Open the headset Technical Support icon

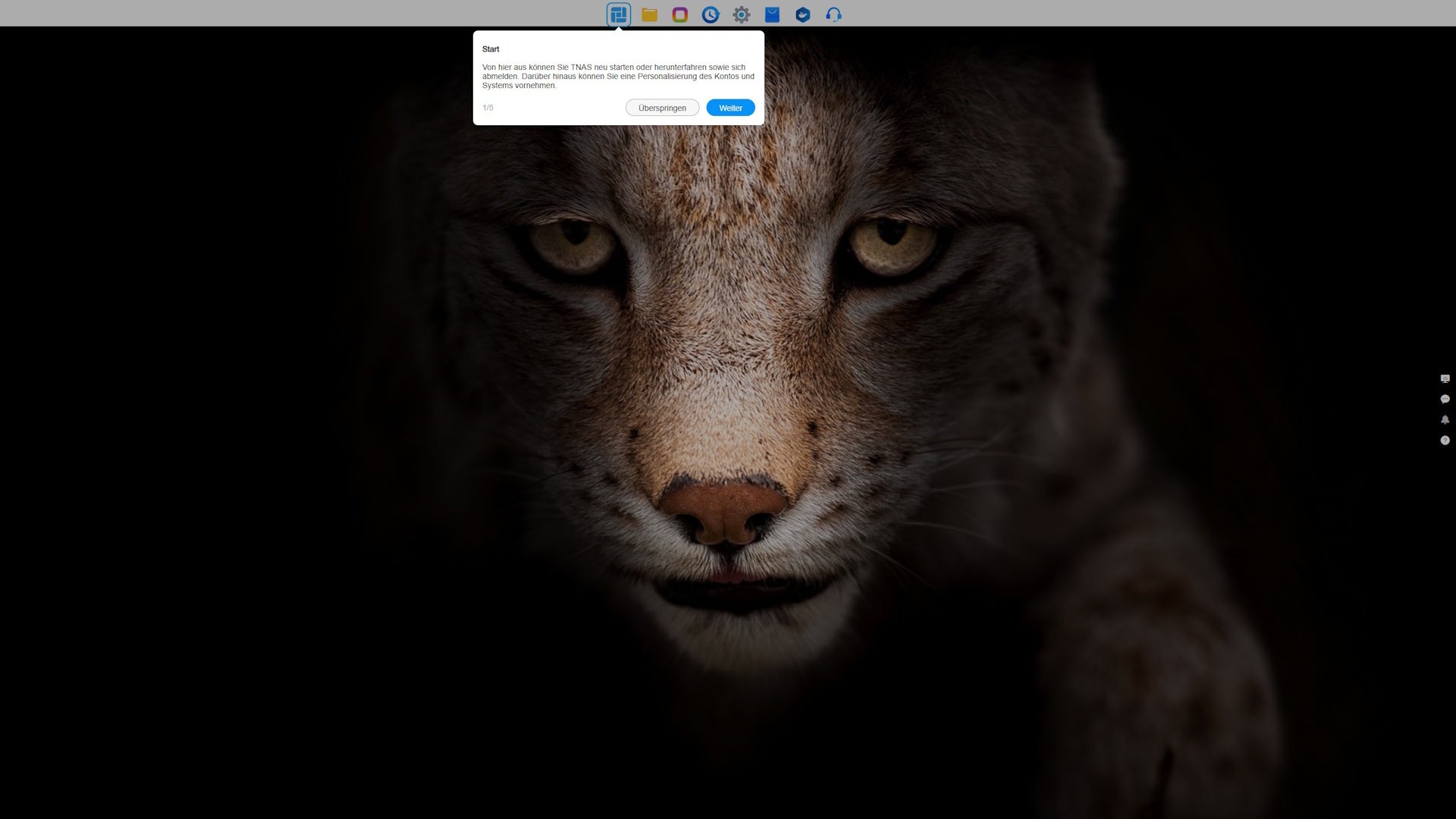pyautogui.click(x=833, y=14)
